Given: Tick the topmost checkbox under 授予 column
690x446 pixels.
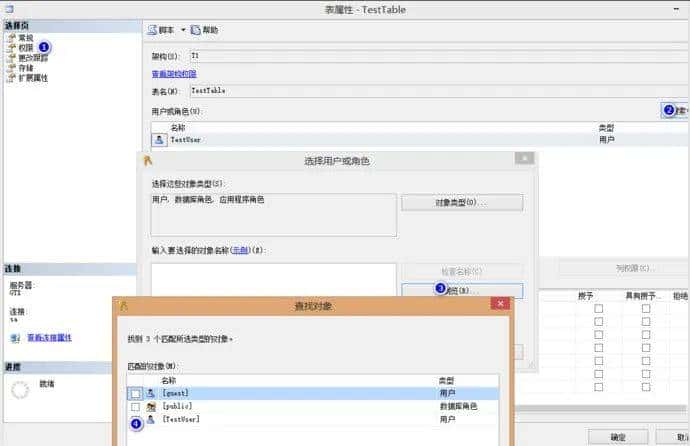Looking at the screenshot, I should point(598,309).
